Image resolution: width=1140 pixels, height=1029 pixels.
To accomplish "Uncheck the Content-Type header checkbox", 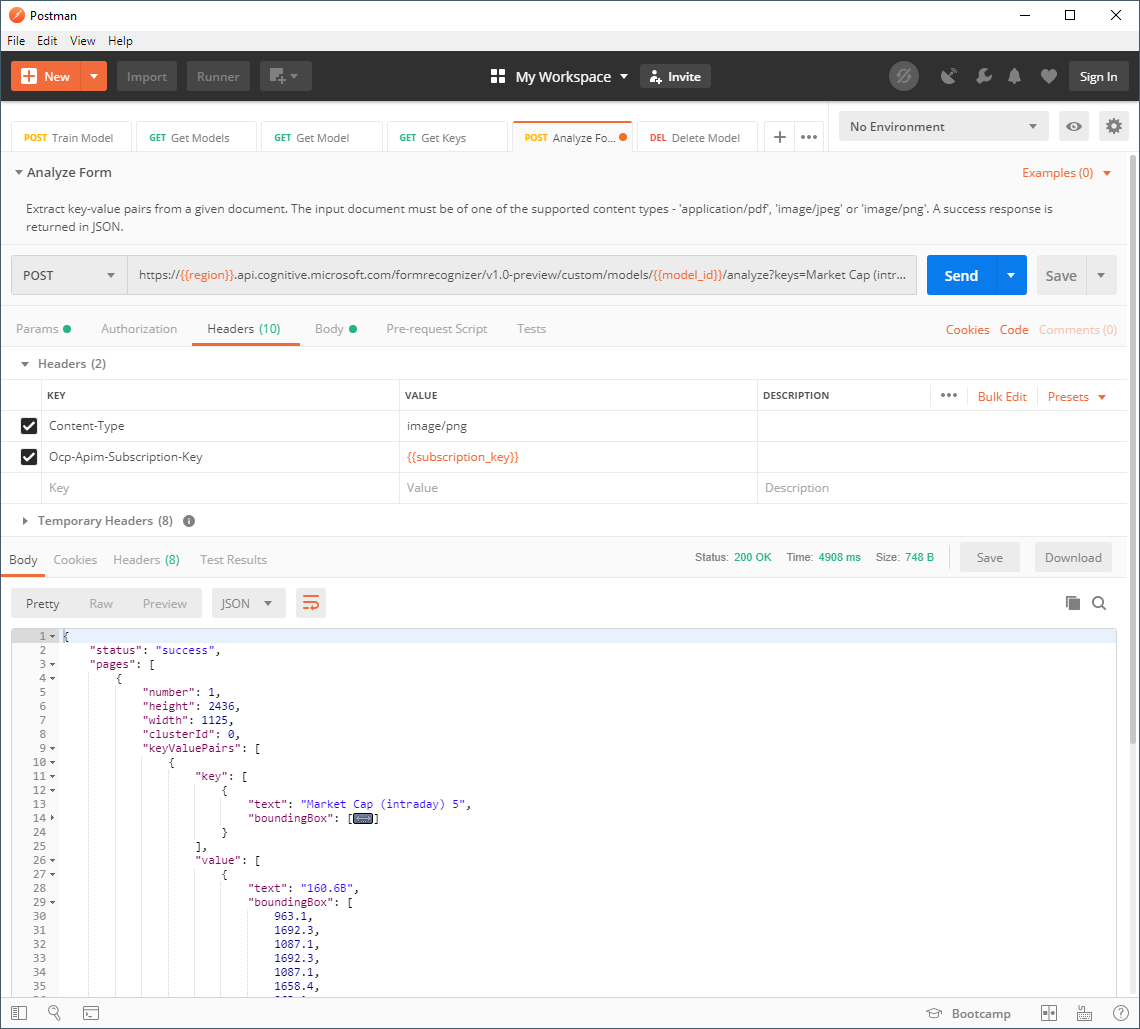I will pos(29,426).
